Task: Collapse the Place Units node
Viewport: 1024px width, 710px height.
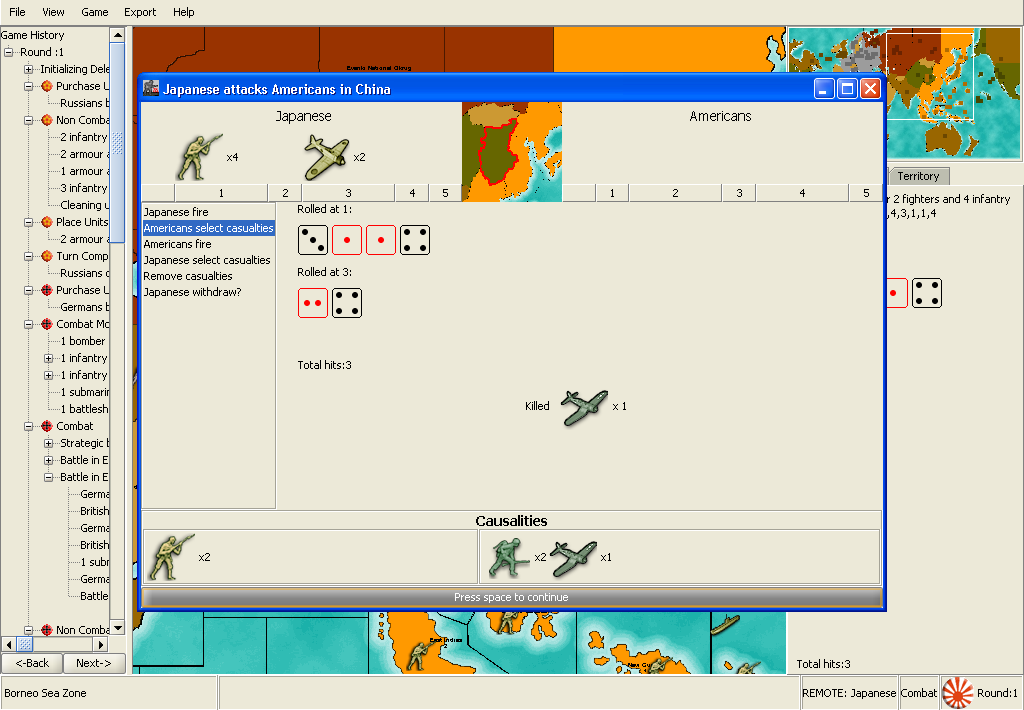Action: [x=29, y=222]
